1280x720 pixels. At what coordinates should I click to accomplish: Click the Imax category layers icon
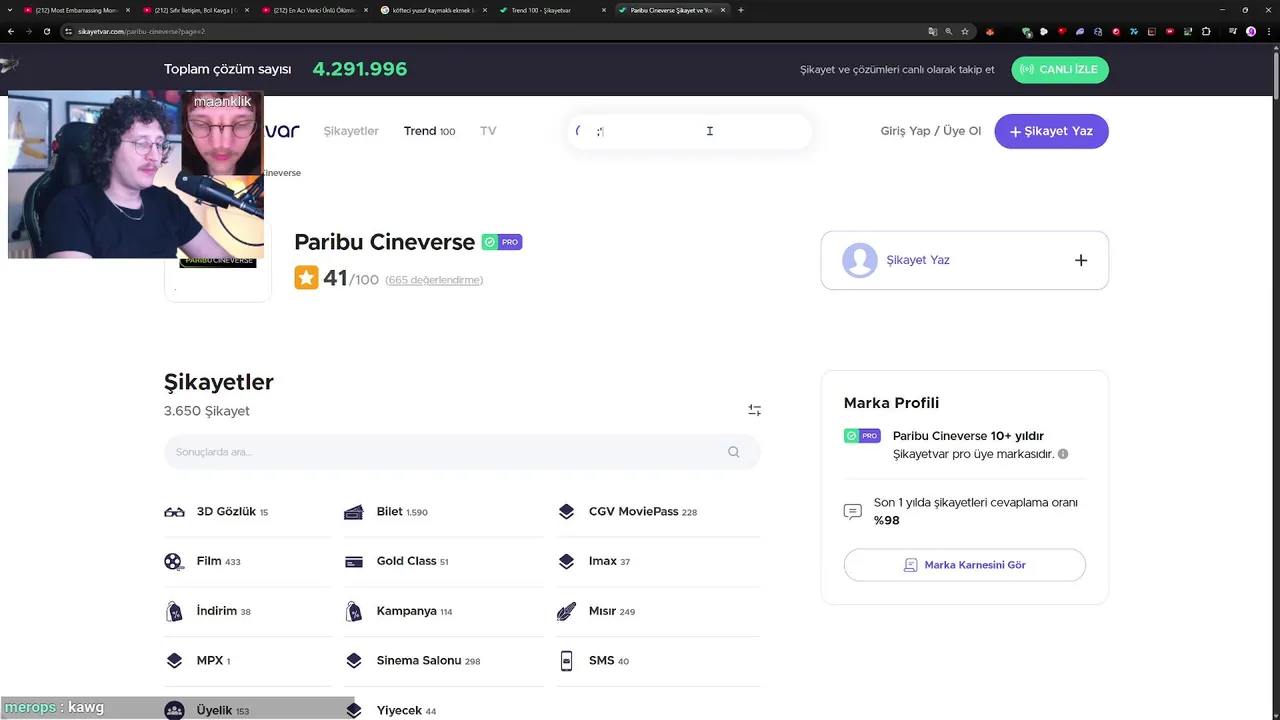coord(566,562)
